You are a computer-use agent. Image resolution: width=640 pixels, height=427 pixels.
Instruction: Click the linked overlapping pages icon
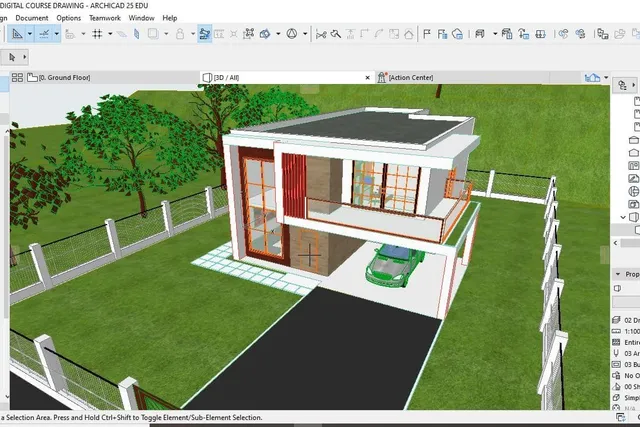pyautogui.click(x=602, y=34)
